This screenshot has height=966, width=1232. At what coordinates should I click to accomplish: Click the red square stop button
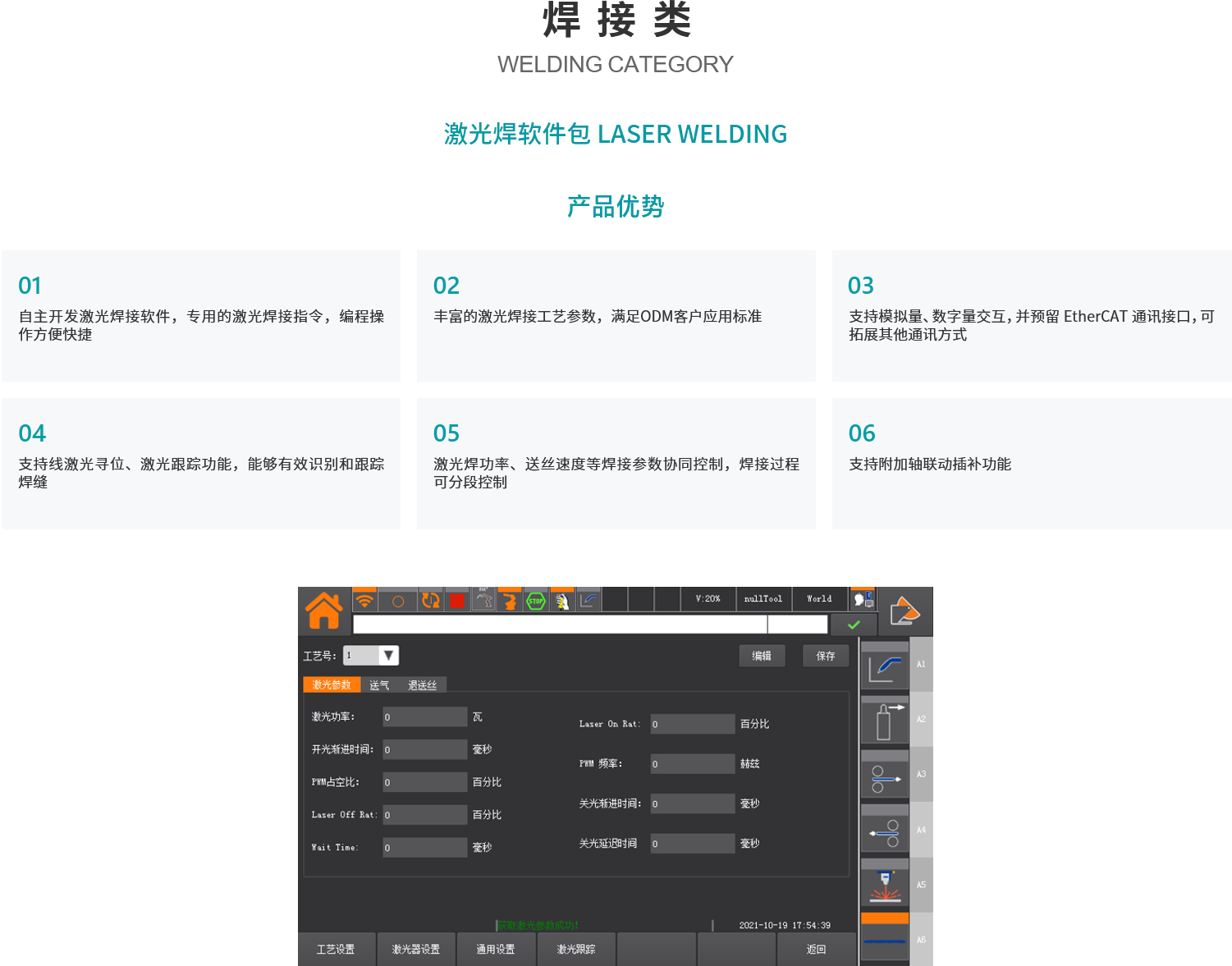pyautogui.click(x=457, y=601)
